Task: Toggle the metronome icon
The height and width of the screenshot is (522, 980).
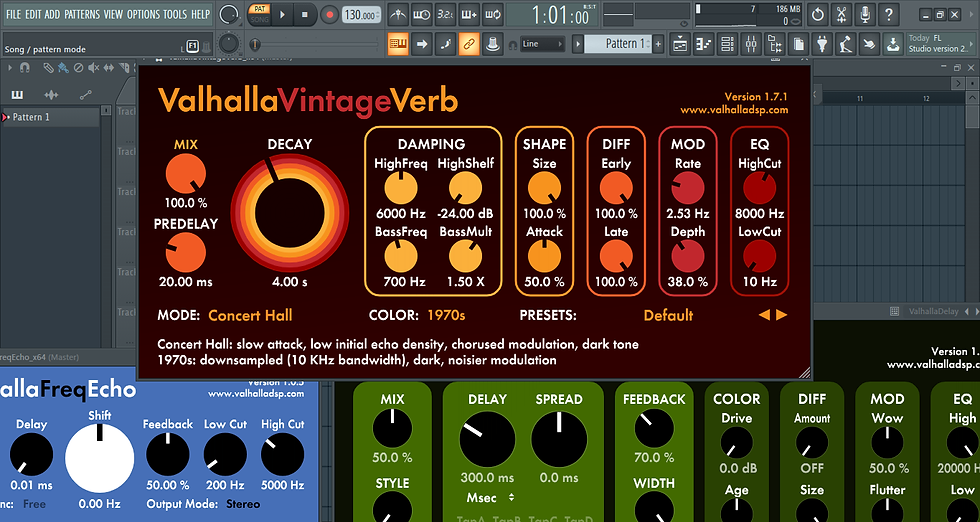Action: point(398,14)
